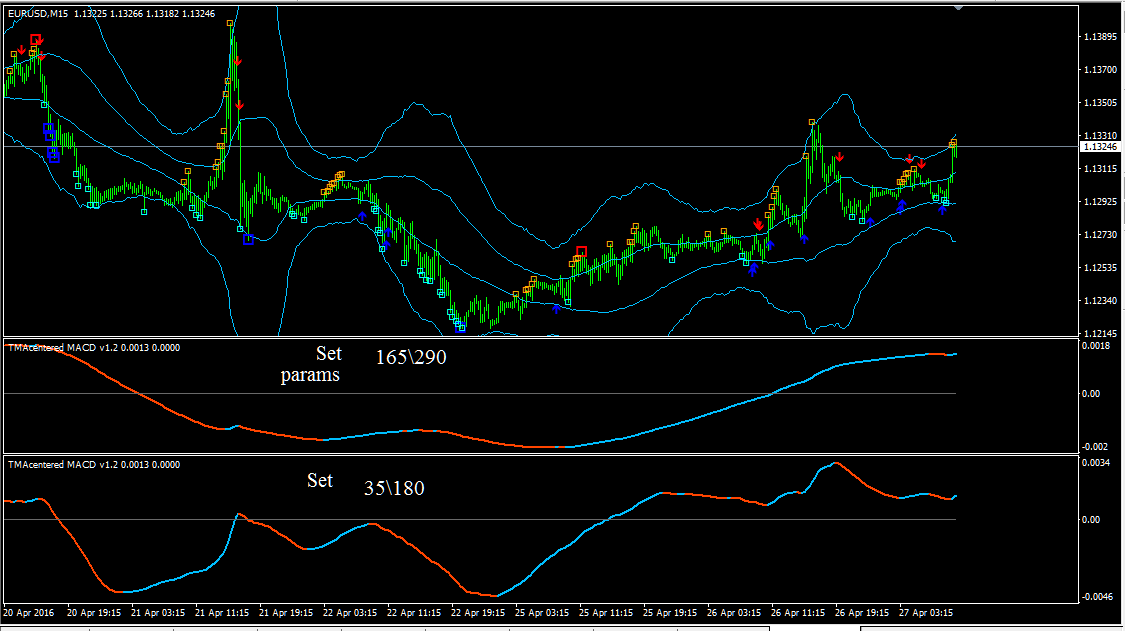Click the '35\180' text label
This screenshot has width=1125, height=631.
(x=394, y=489)
